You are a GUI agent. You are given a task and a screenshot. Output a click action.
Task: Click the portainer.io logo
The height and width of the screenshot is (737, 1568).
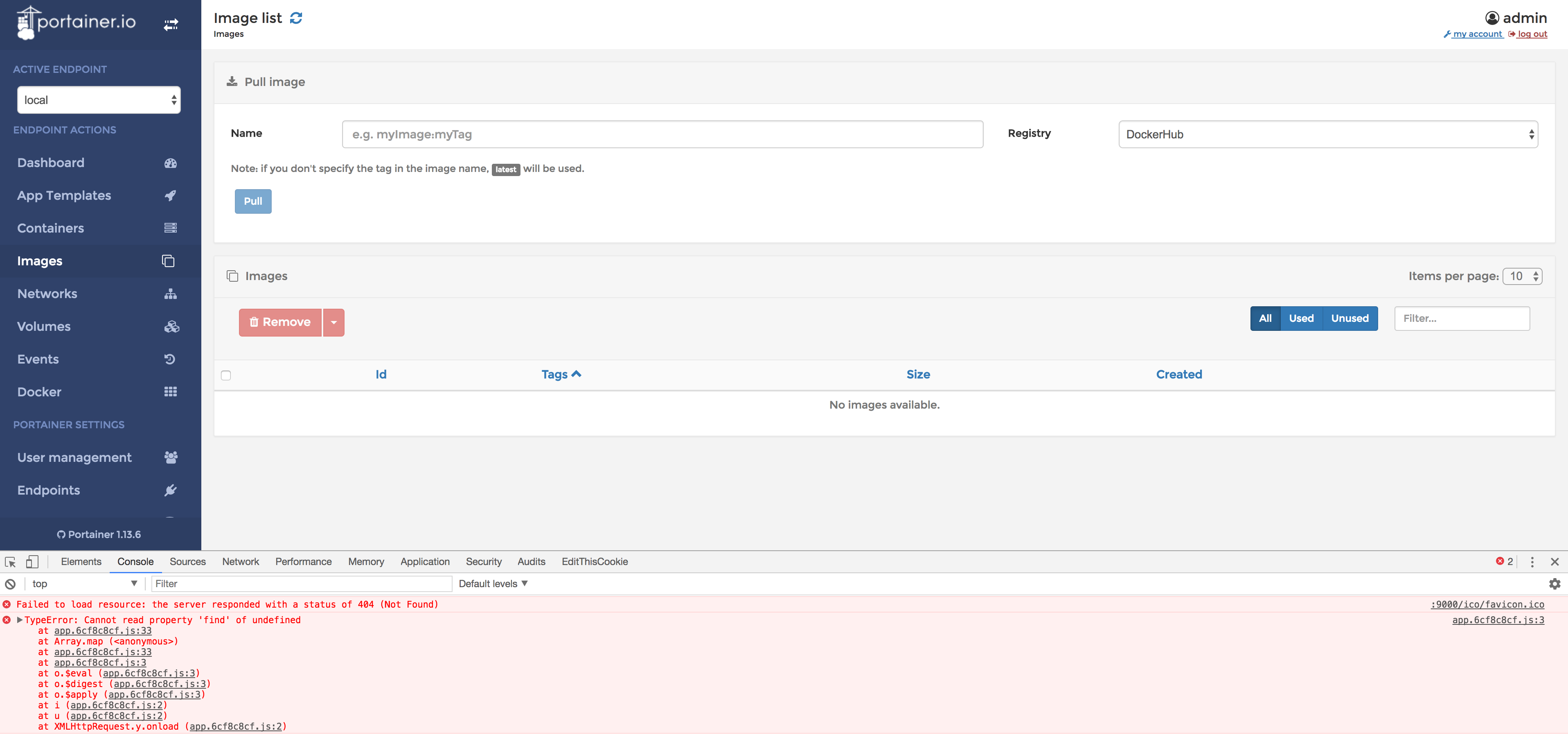pyautogui.click(x=76, y=23)
